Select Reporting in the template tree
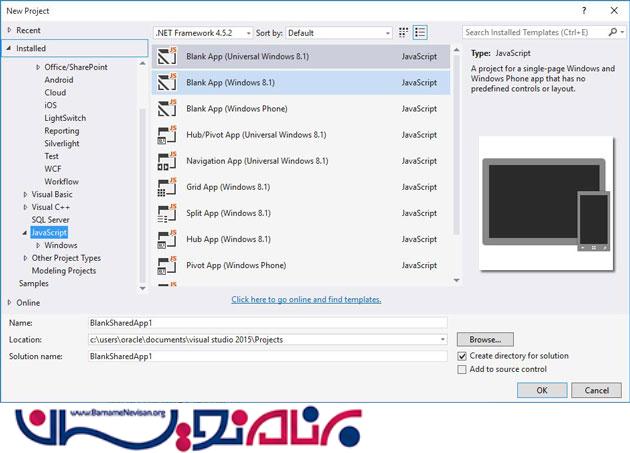Screen dimensions: 630x453 pos(62,131)
